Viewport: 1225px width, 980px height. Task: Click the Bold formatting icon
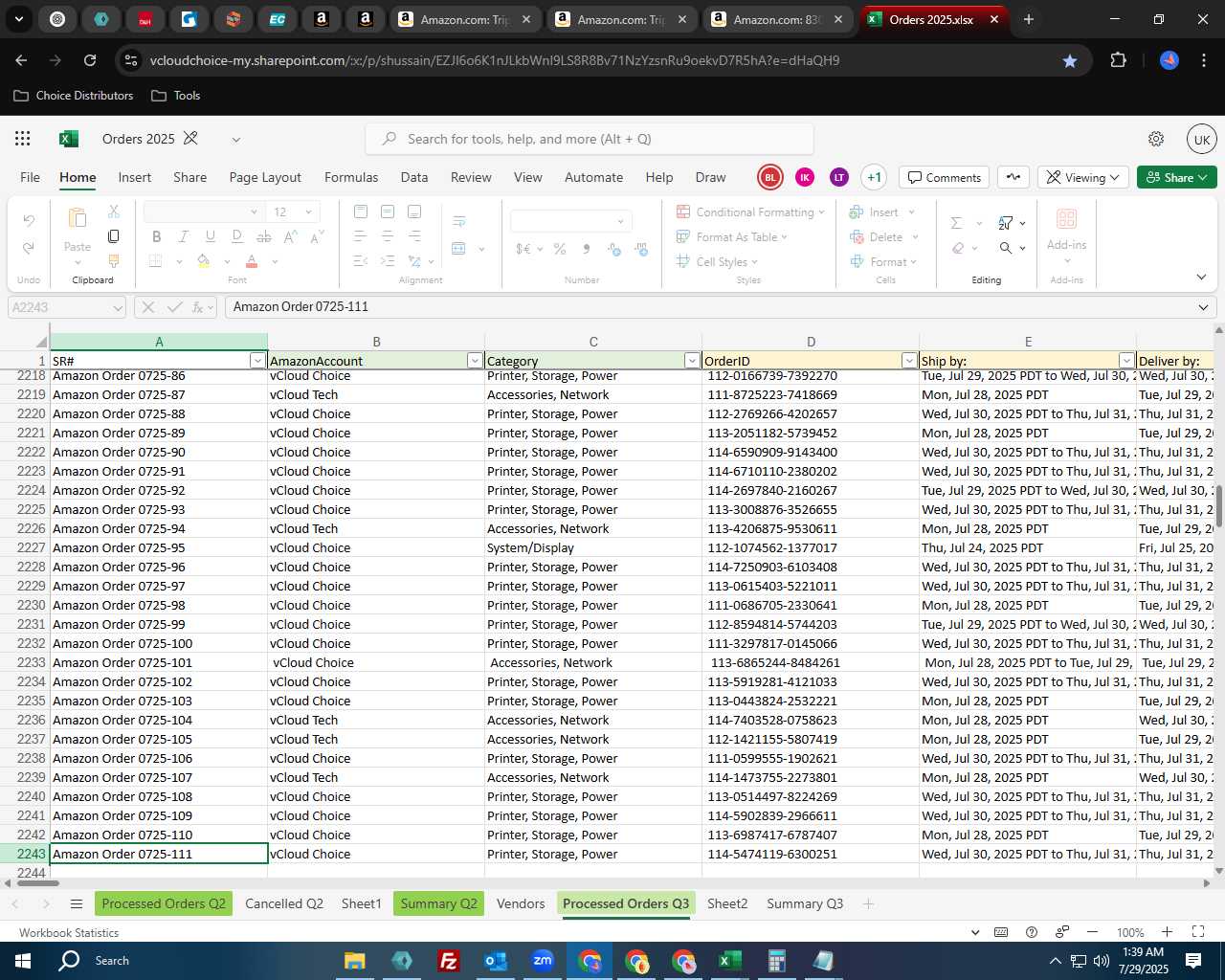point(157,236)
